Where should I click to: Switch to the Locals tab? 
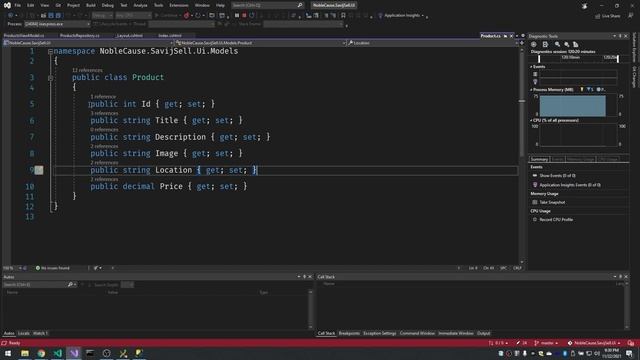pos(24,333)
